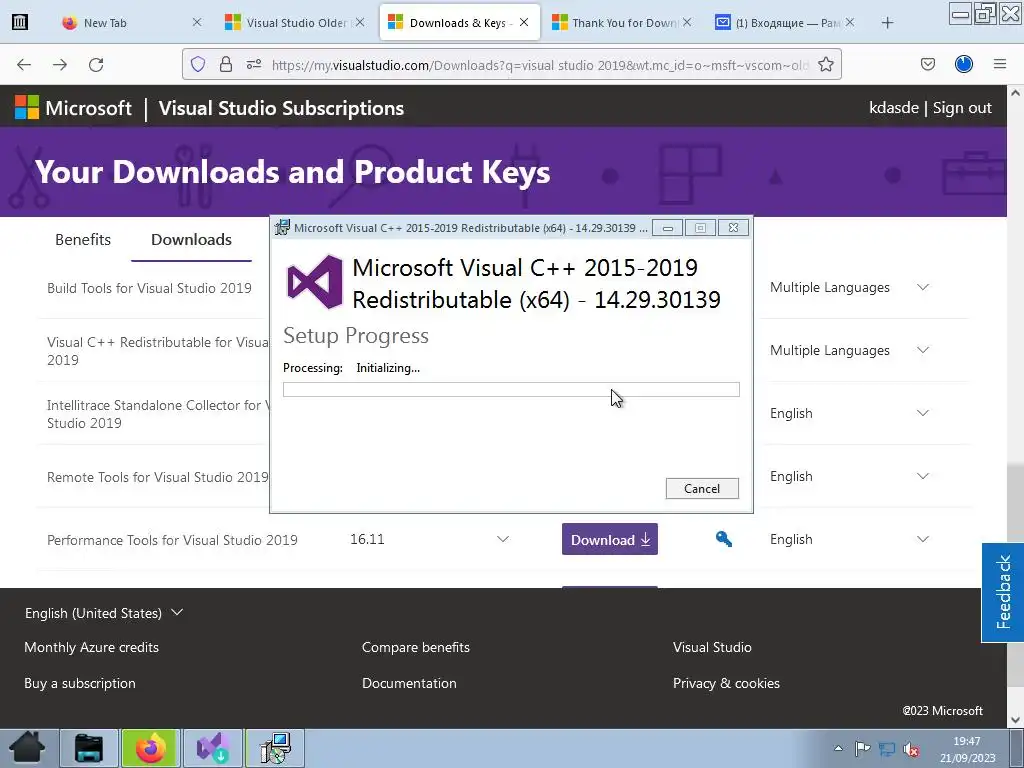Reload the Downloads page
Viewport: 1024px width, 768px height.
click(x=96, y=64)
